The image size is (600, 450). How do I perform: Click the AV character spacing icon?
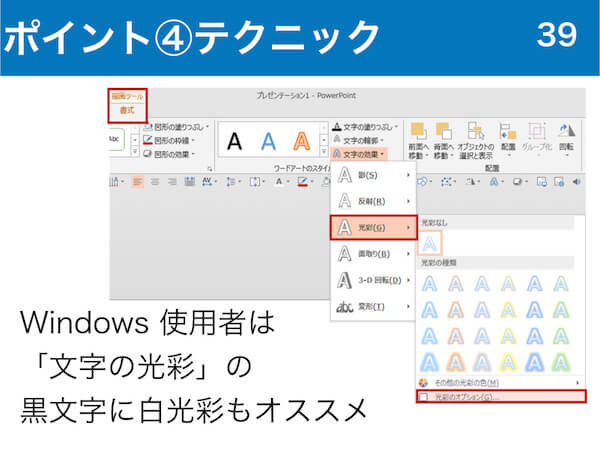click(x=207, y=181)
